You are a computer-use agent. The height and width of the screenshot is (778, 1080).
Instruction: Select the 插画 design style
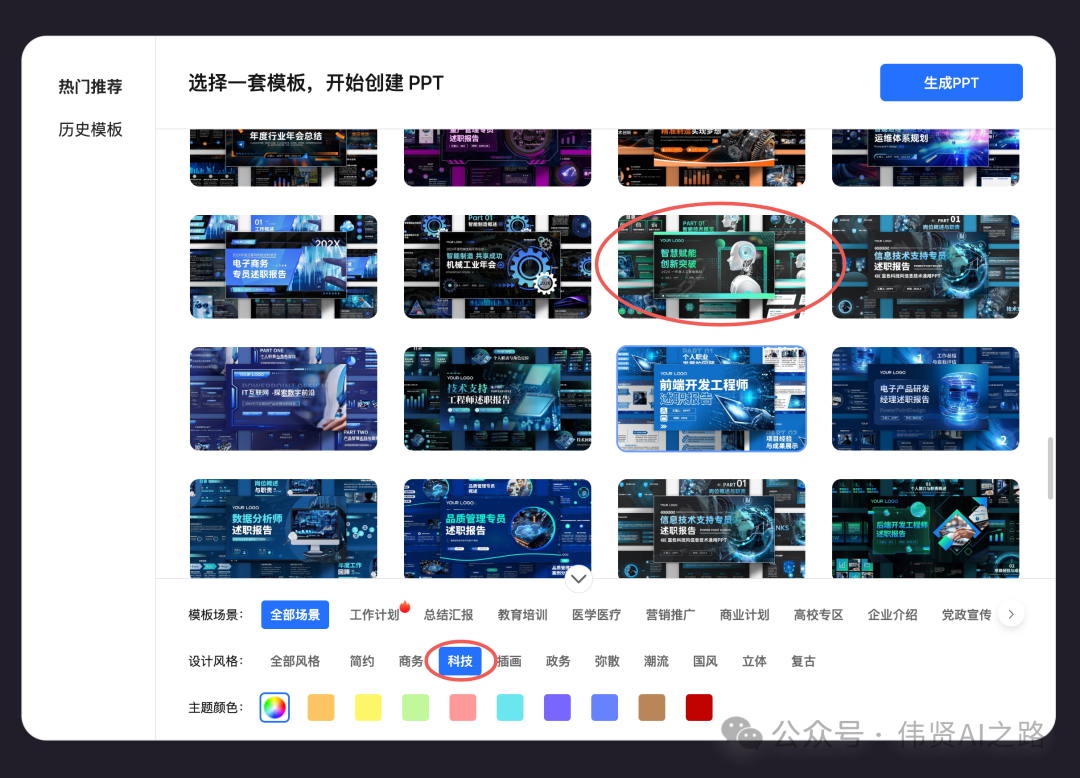509,661
